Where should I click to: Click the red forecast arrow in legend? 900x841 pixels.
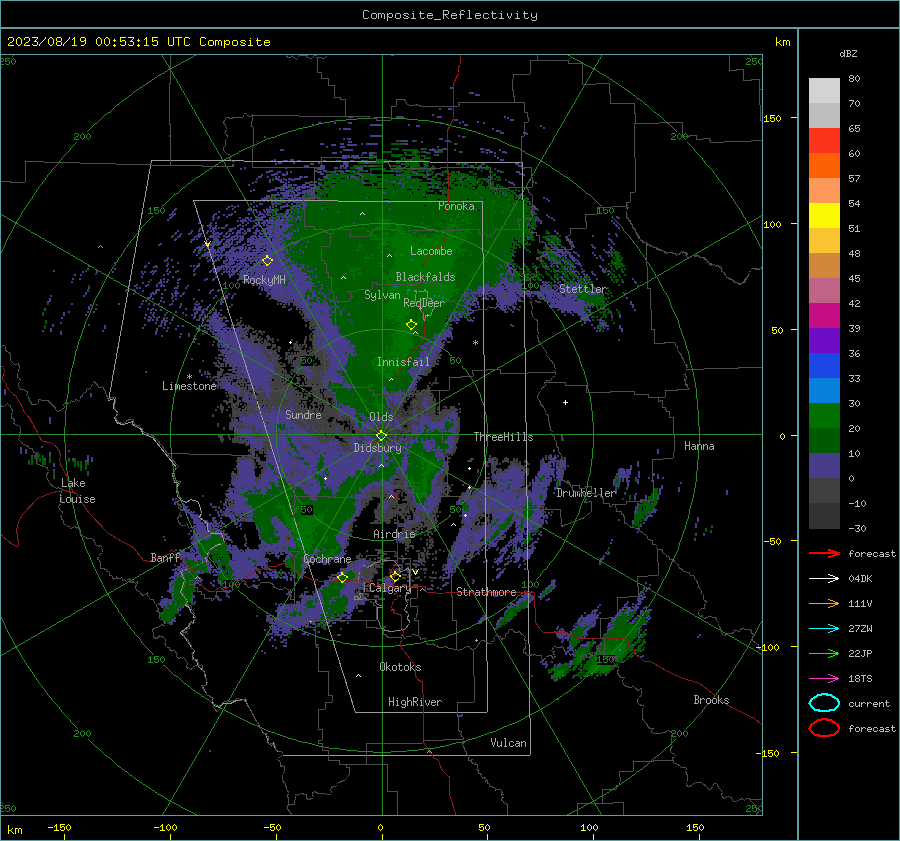pyautogui.click(x=824, y=553)
